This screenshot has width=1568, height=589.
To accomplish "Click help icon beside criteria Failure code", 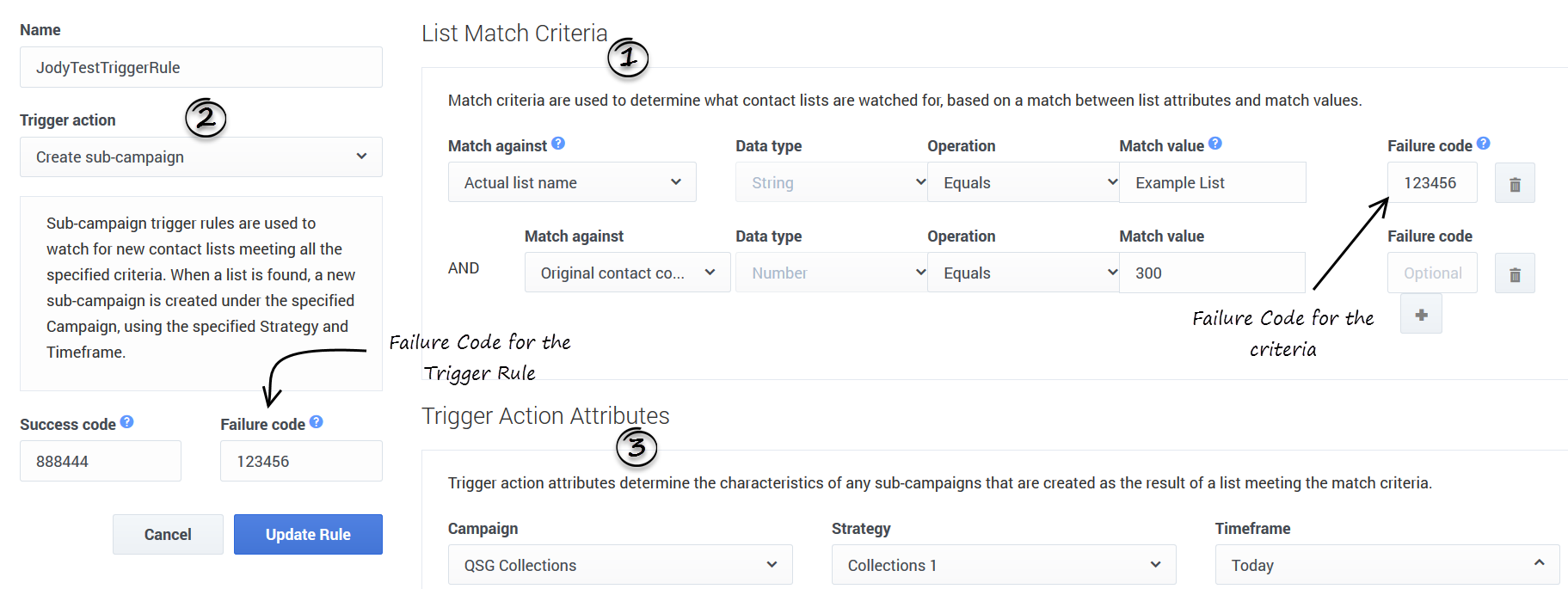I will pyautogui.click(x=1483, y=144).
